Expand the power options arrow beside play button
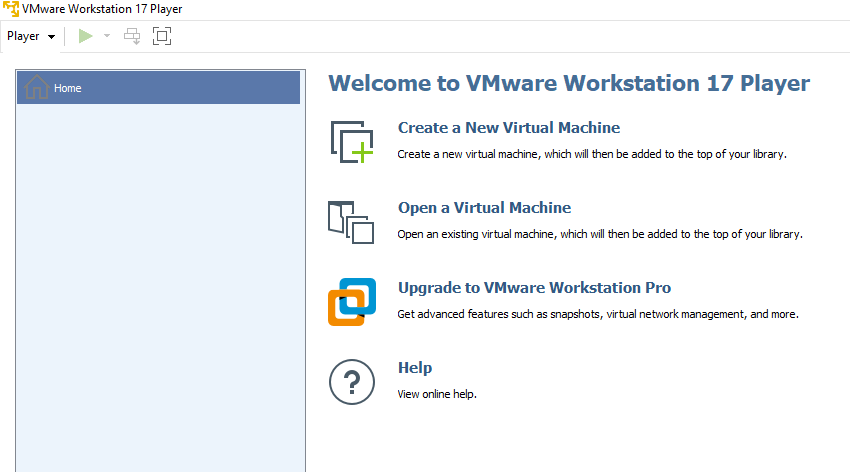The width and height of the screenshot is (850, 472). [x=107, y=36]
